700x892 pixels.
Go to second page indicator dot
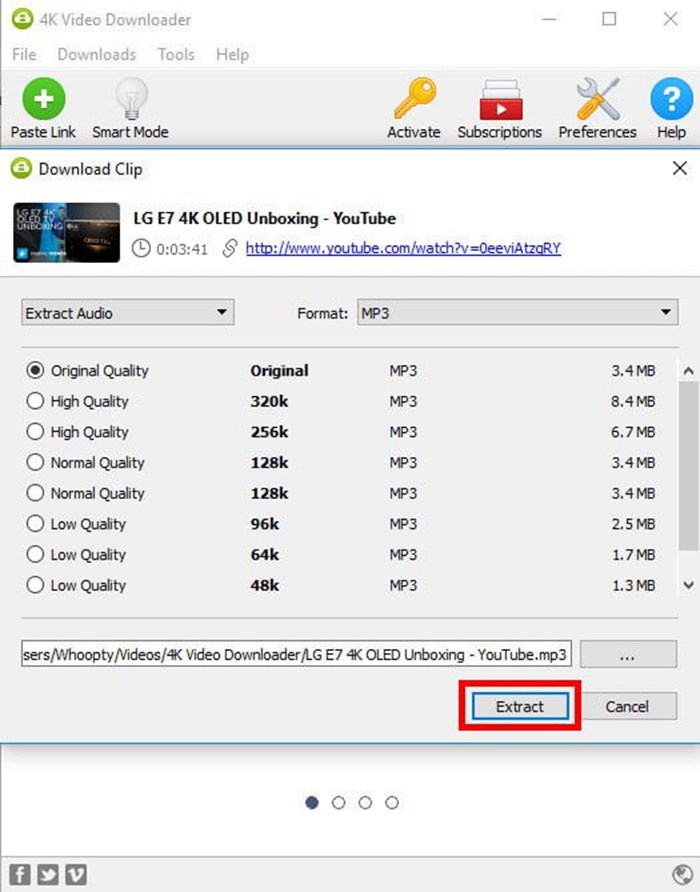[339, 803]
